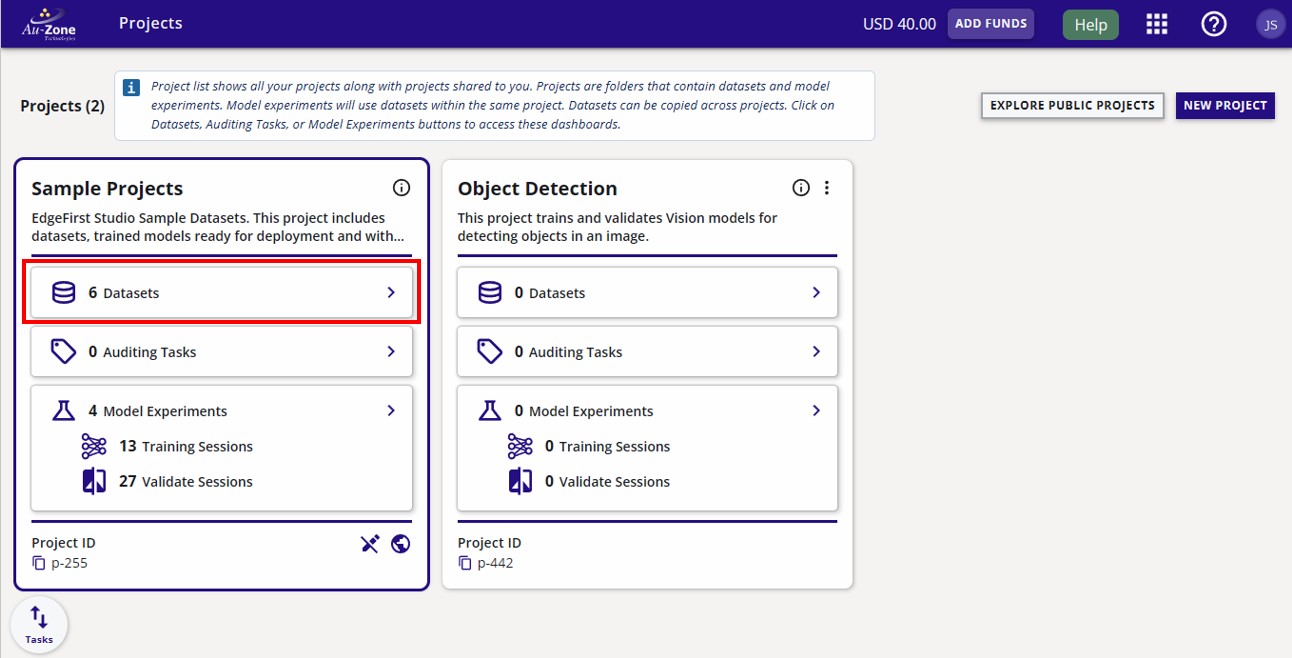Click the database icon beside 6 Datasets
The image size is (1292, 658).
[64, 292]
